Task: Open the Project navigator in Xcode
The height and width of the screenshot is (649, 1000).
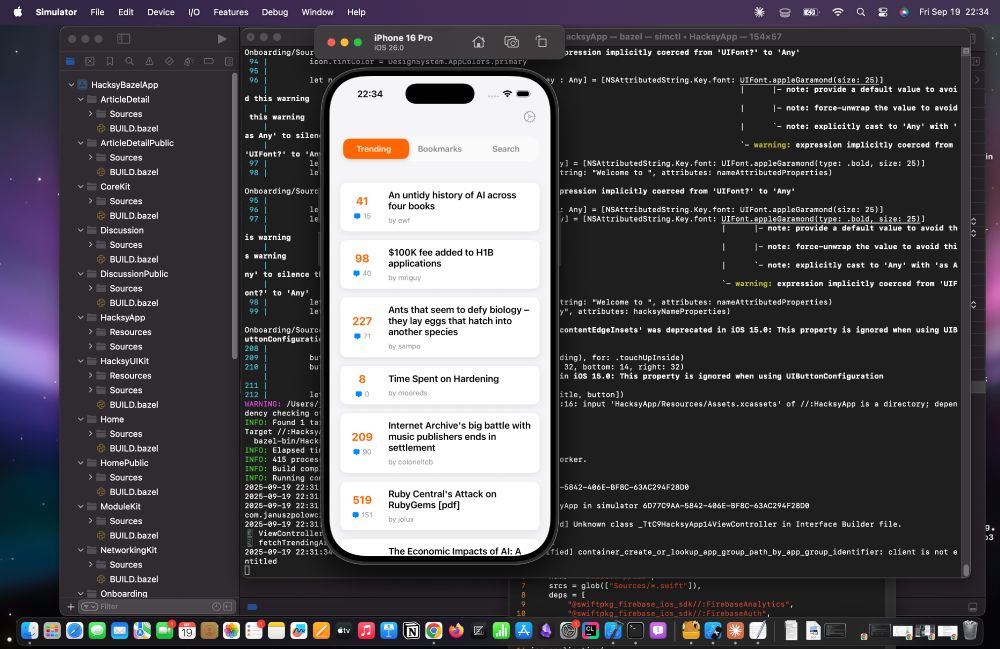Action: pos(70,61)
